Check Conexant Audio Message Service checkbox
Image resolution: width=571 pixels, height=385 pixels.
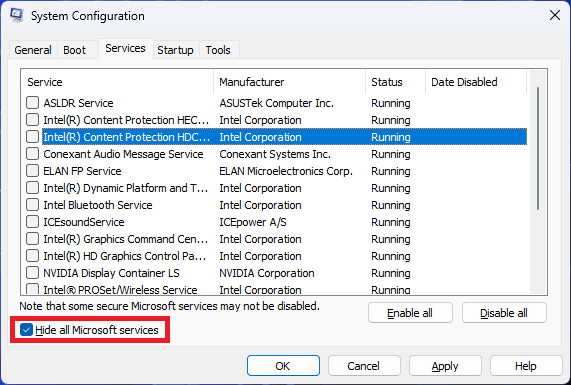[x=32, y=154]
